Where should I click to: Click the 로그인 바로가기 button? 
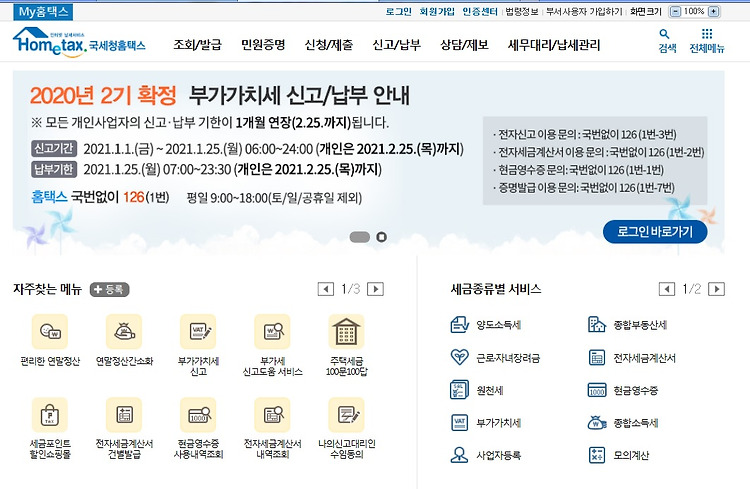(x=655, y=232)
